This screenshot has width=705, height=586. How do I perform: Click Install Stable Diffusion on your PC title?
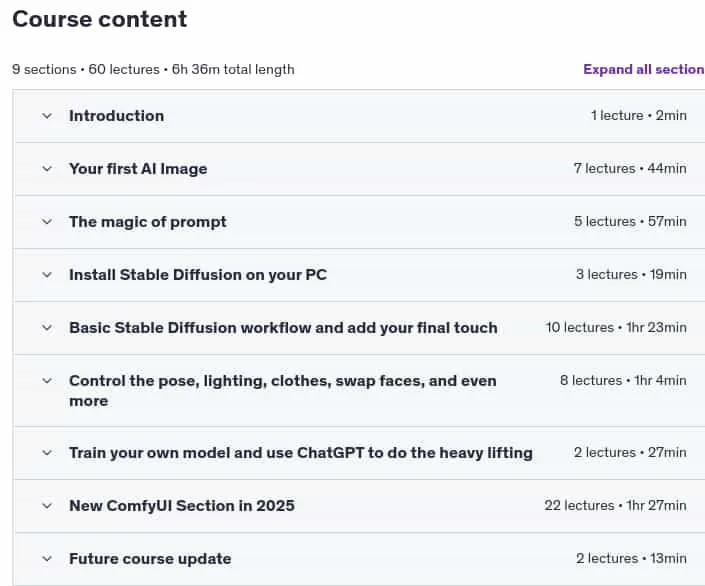click(198, 275)
